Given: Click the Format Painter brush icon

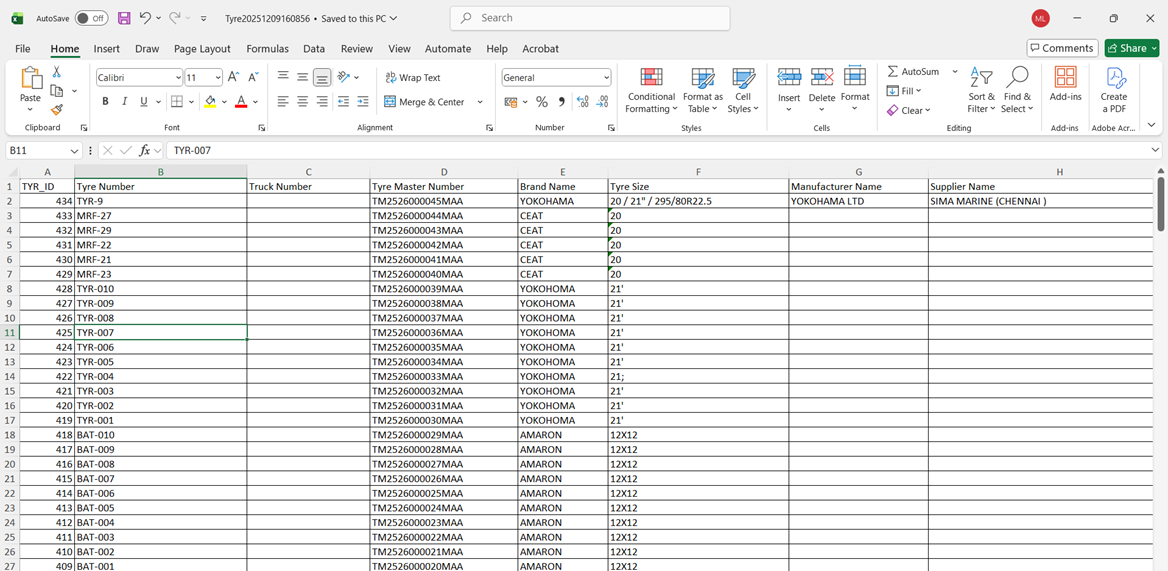Looking at the screenshot, I should [x=57, y=109].
